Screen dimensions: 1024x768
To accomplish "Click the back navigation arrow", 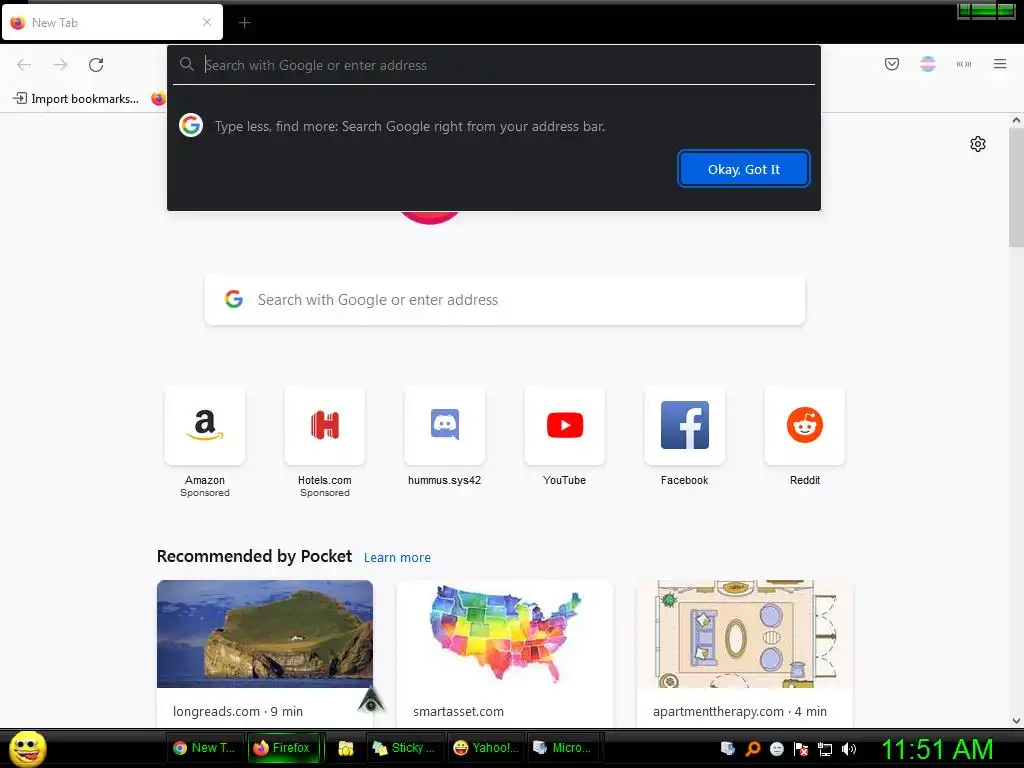I will pos(24,65).
